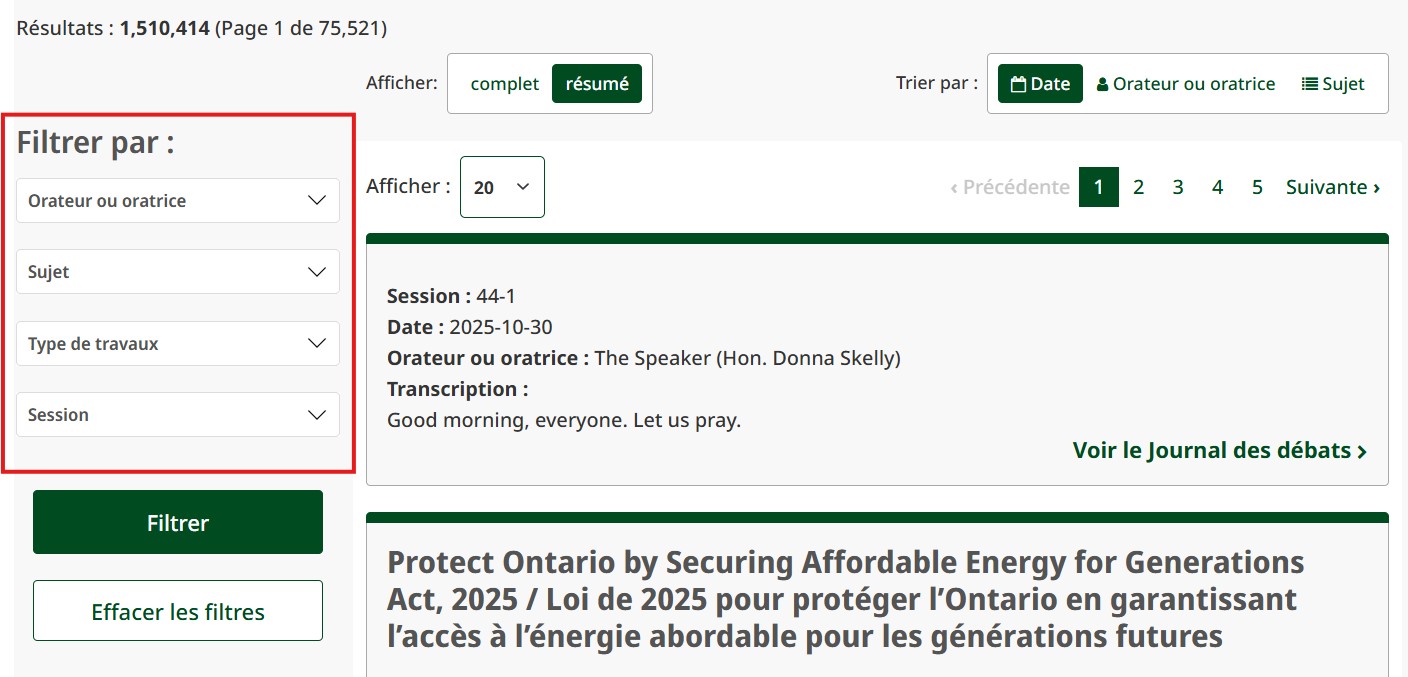This screenshot has height=677, width=1408.
Task: Go to Suivante next page
Action: pos(1333,187)
